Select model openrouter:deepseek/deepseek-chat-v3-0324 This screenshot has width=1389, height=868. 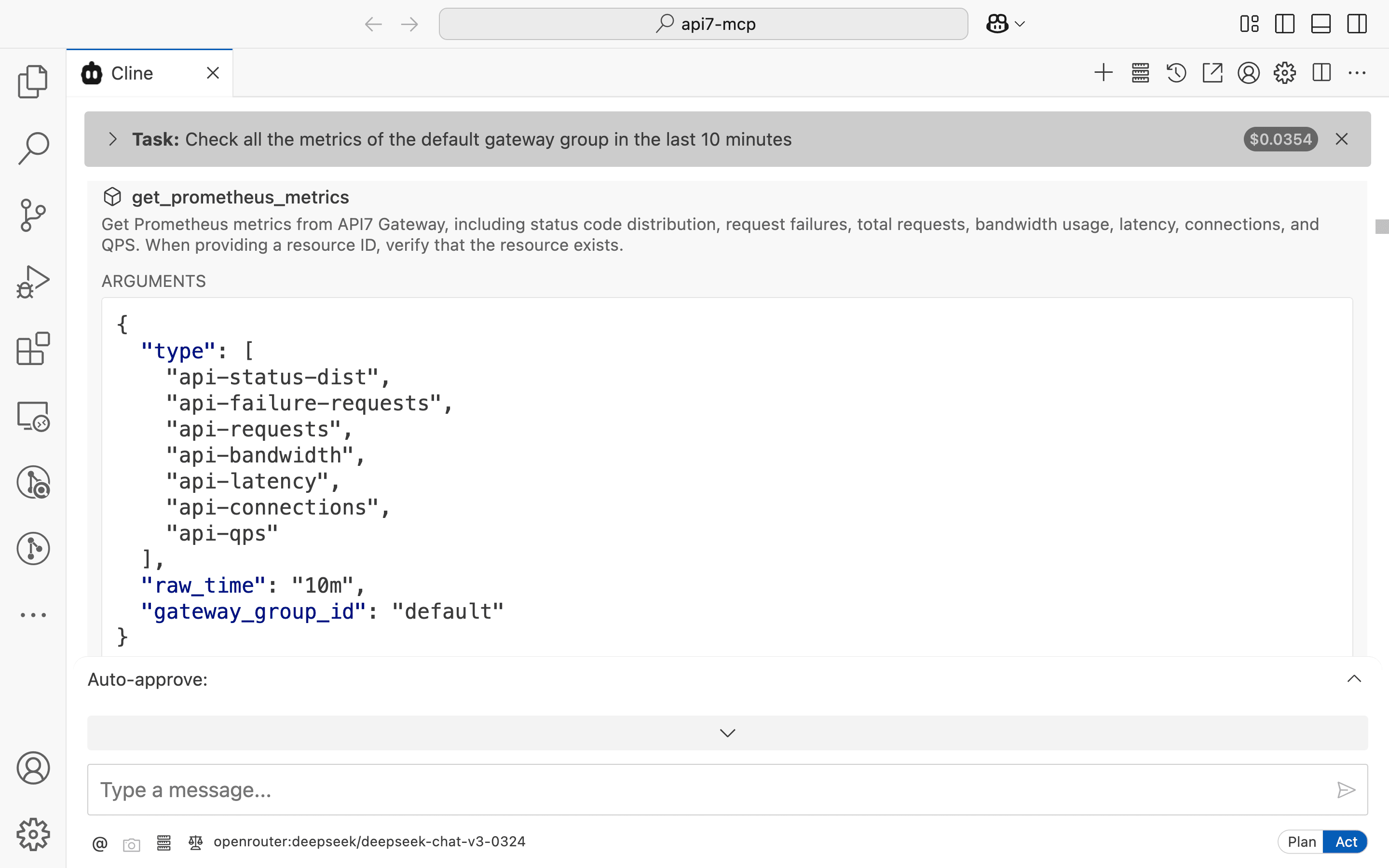click(369, 841)
